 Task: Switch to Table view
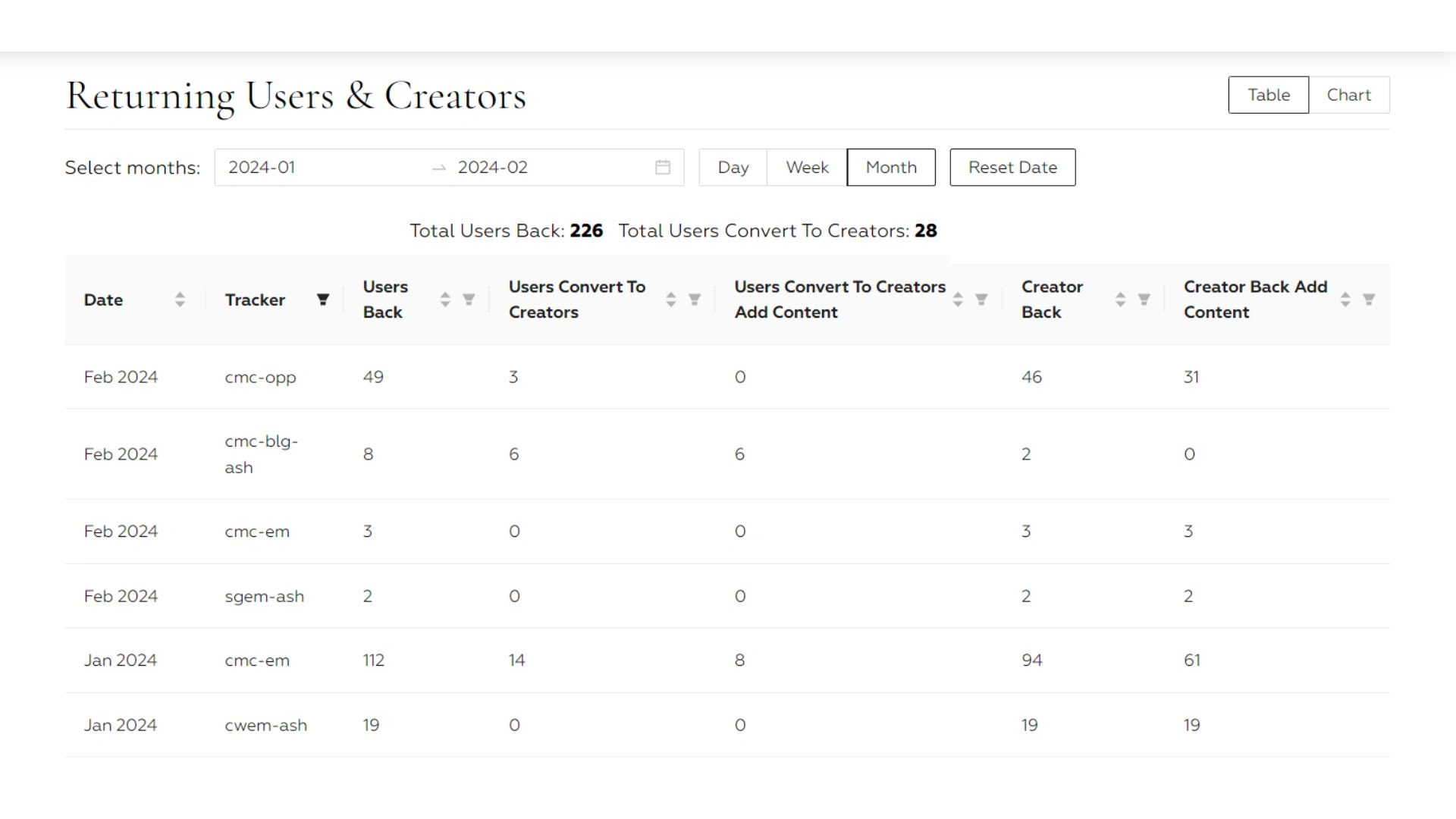click(x=1269, y=95)
